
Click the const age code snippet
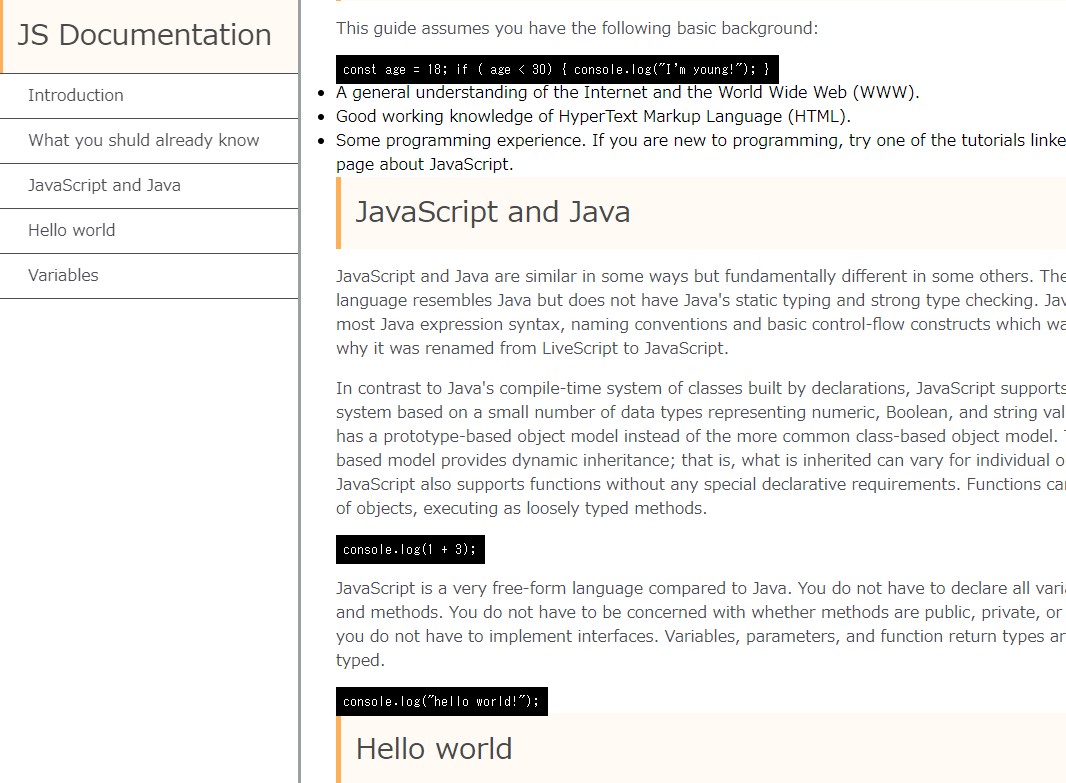coord(556,69)
